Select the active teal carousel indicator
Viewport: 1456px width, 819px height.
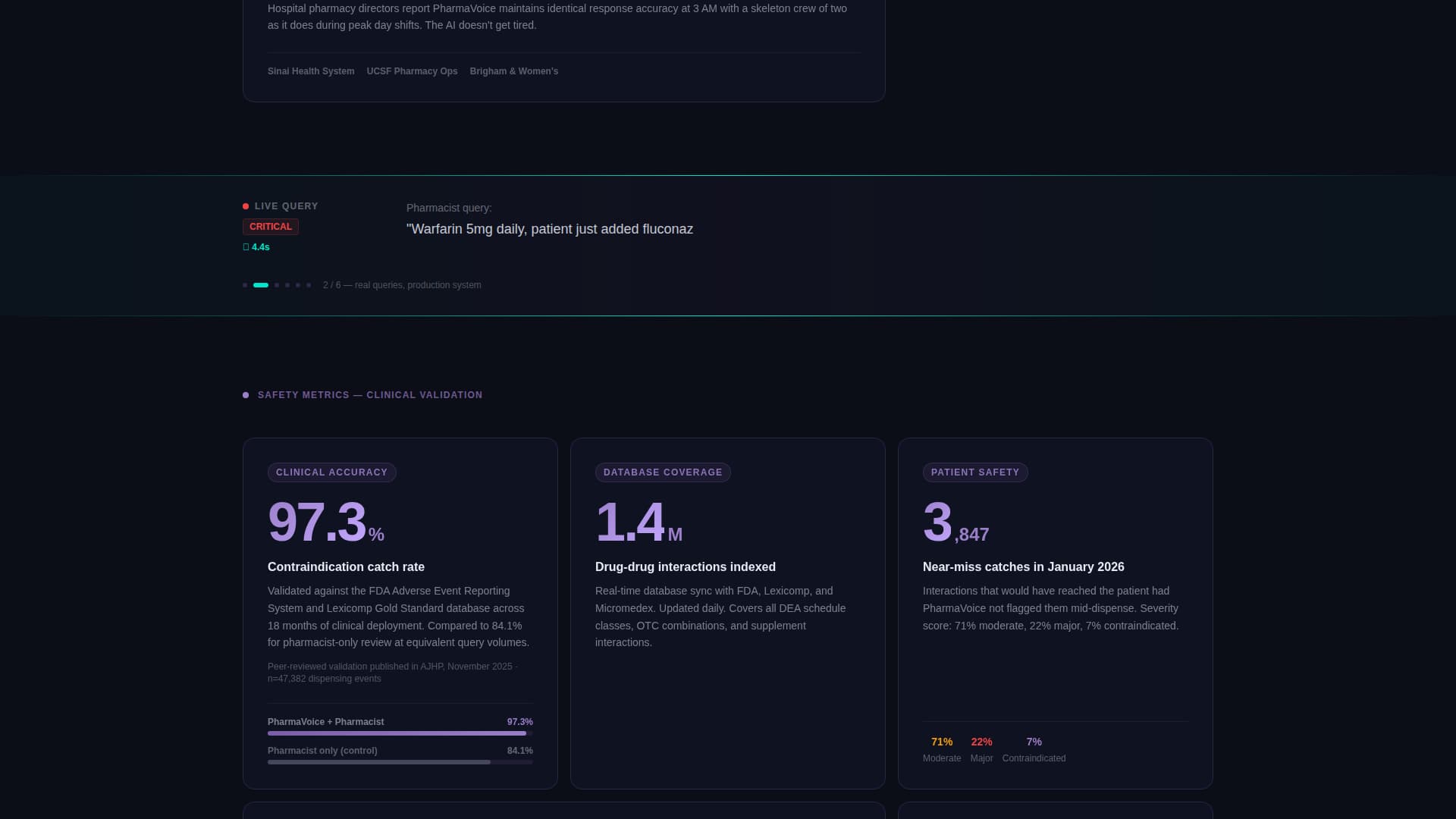click(261, 285)
